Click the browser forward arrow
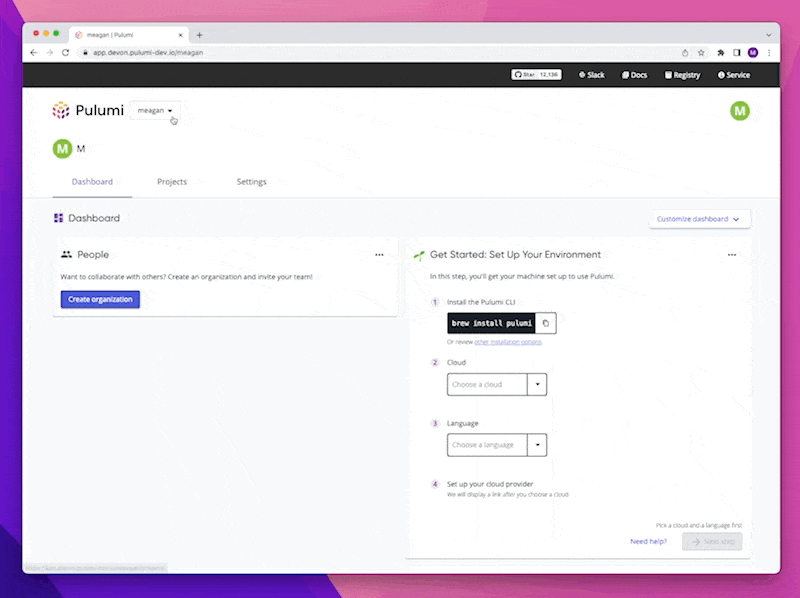The height and width of the screenshot is (598, 800). pyautogui.click(x=49, y=53)
